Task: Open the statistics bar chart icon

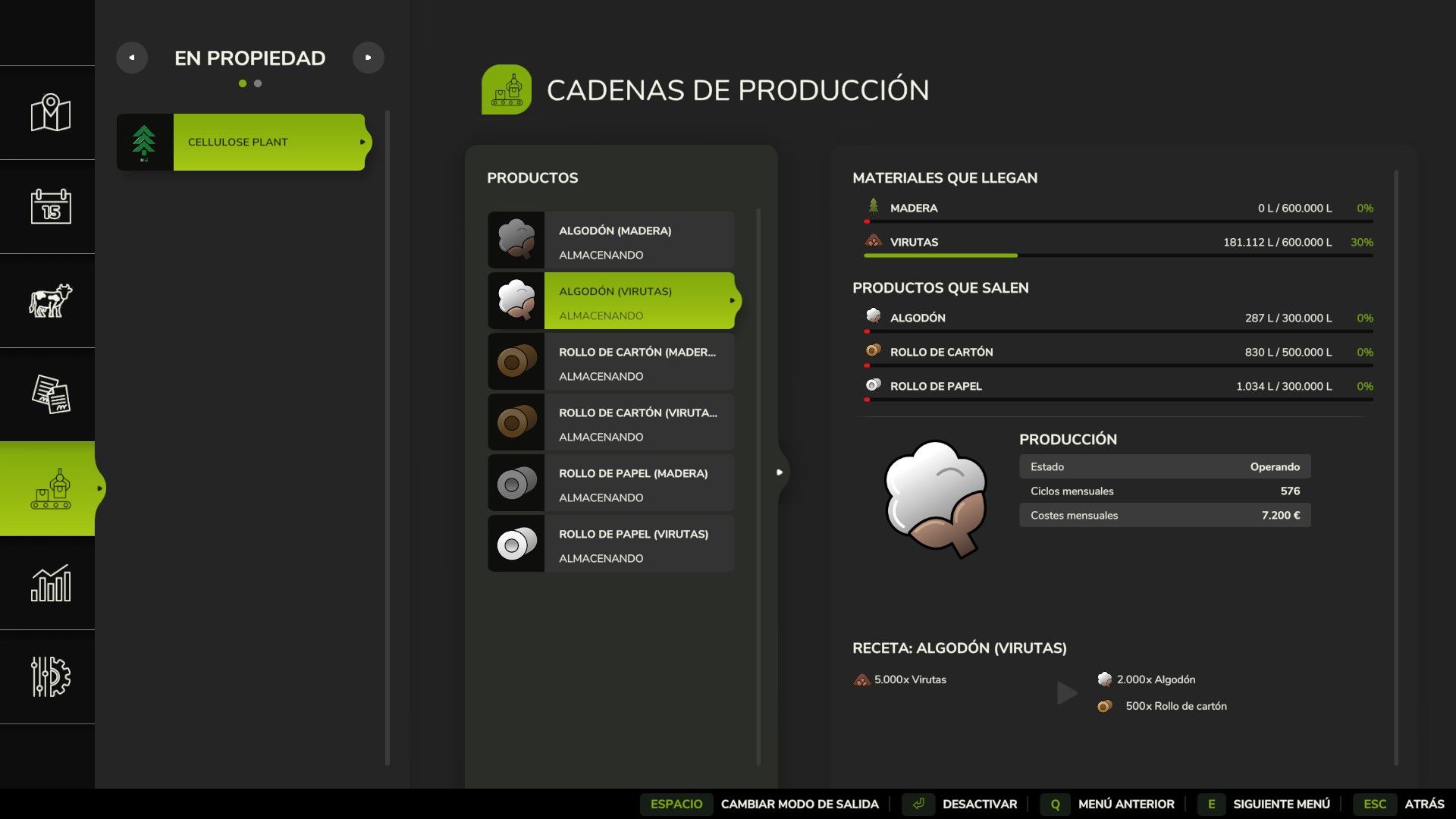Action: (50, 582)
